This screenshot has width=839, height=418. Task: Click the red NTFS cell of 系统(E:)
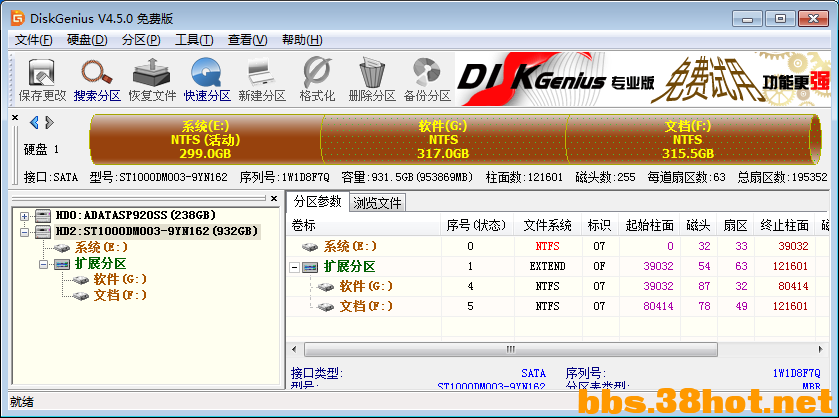pyautogui.click(x=547, y=247)
